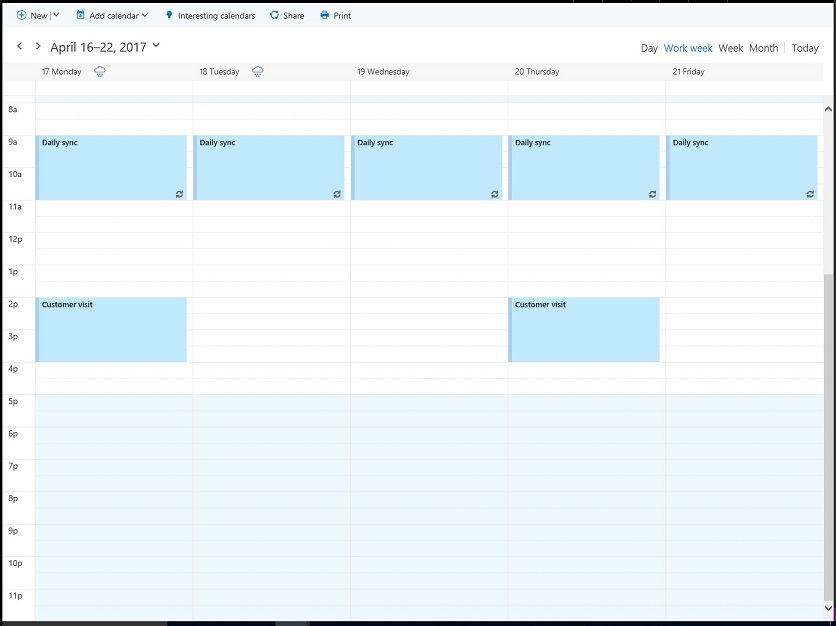Select the Day view

pos(650,48)
